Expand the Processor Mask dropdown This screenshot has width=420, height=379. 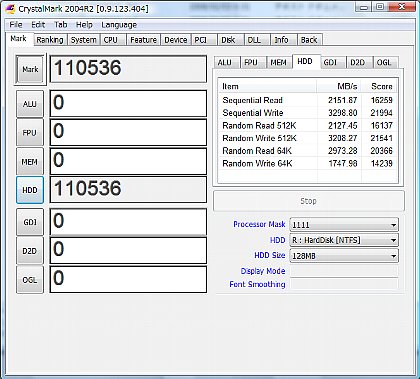[344, 225]
